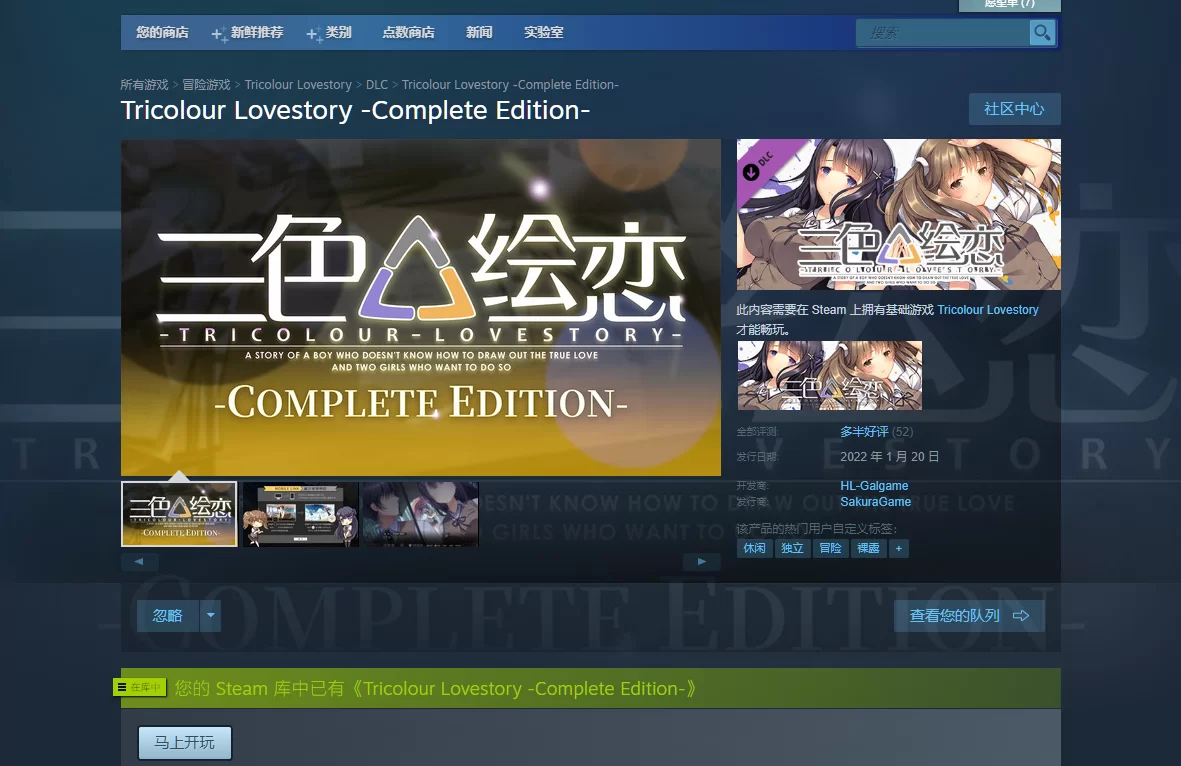The image size is (1181, 766).
Task: Click the search magnifier icon
Action: tap(1042, 33)
